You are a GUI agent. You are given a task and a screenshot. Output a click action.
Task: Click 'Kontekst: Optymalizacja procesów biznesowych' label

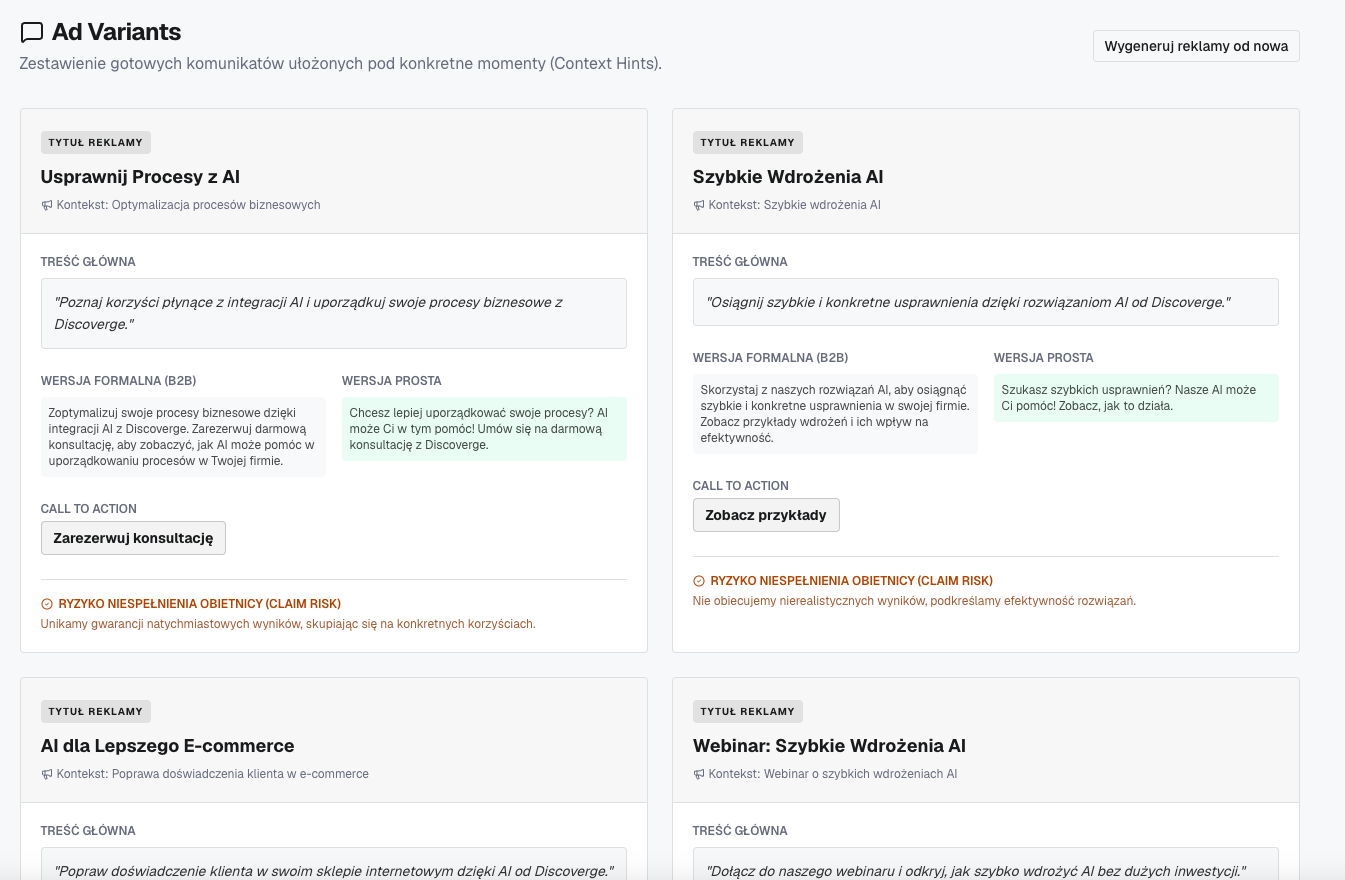(x=189, y=205)
